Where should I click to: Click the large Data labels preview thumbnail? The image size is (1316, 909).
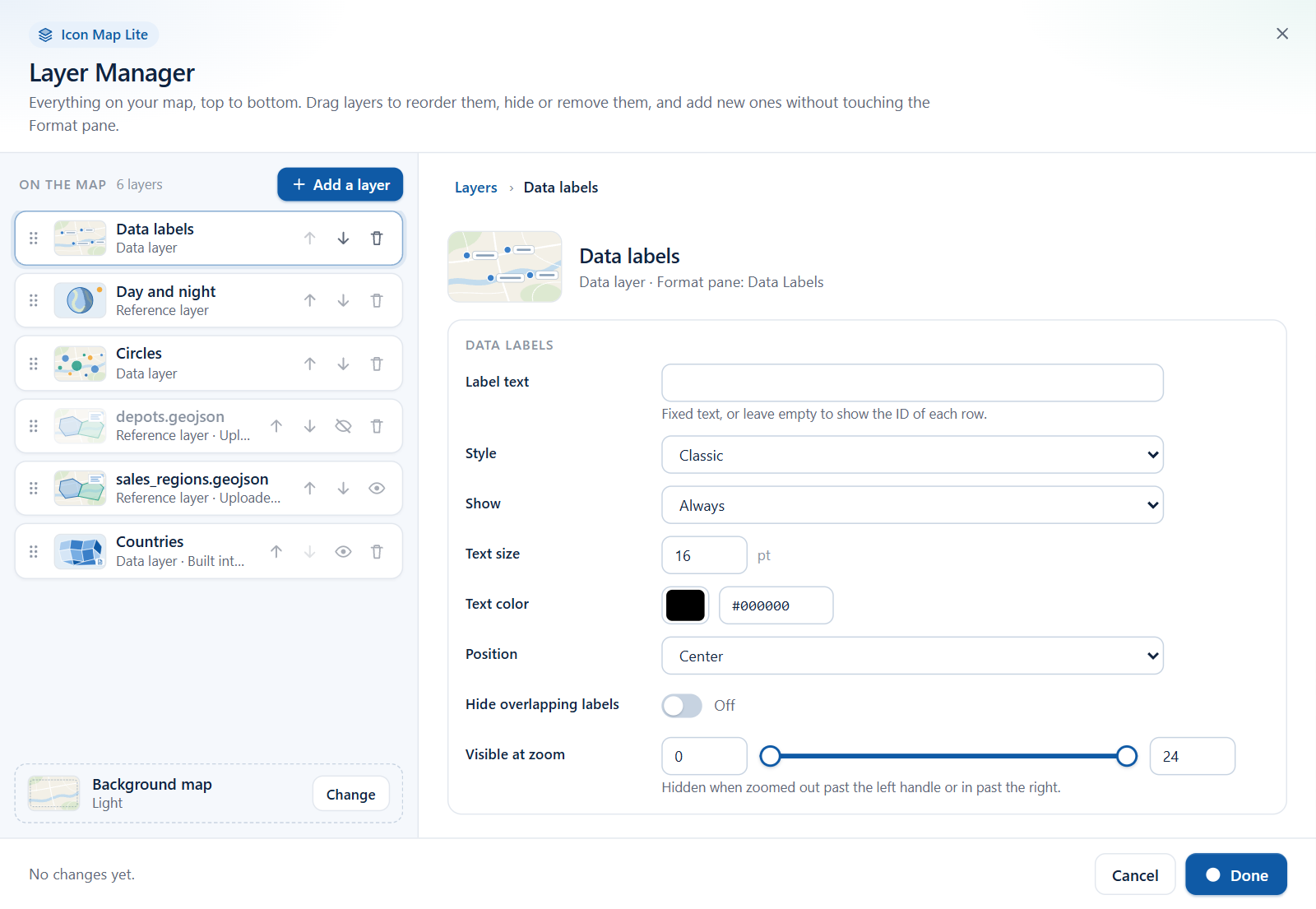pos(505,267)
